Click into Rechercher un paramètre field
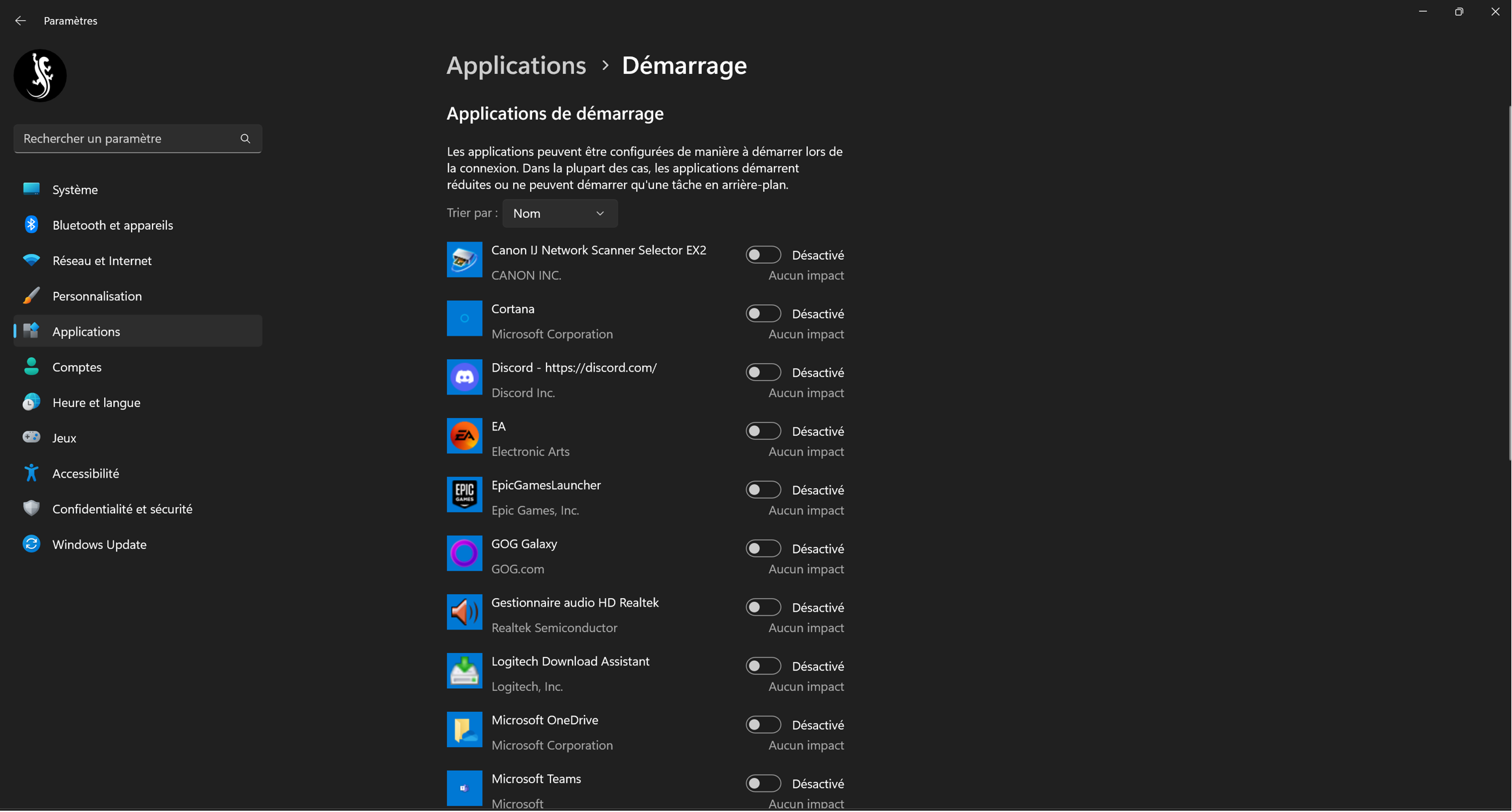The width and height of the screenshot is (1512, 812). [x=137, y=139]
